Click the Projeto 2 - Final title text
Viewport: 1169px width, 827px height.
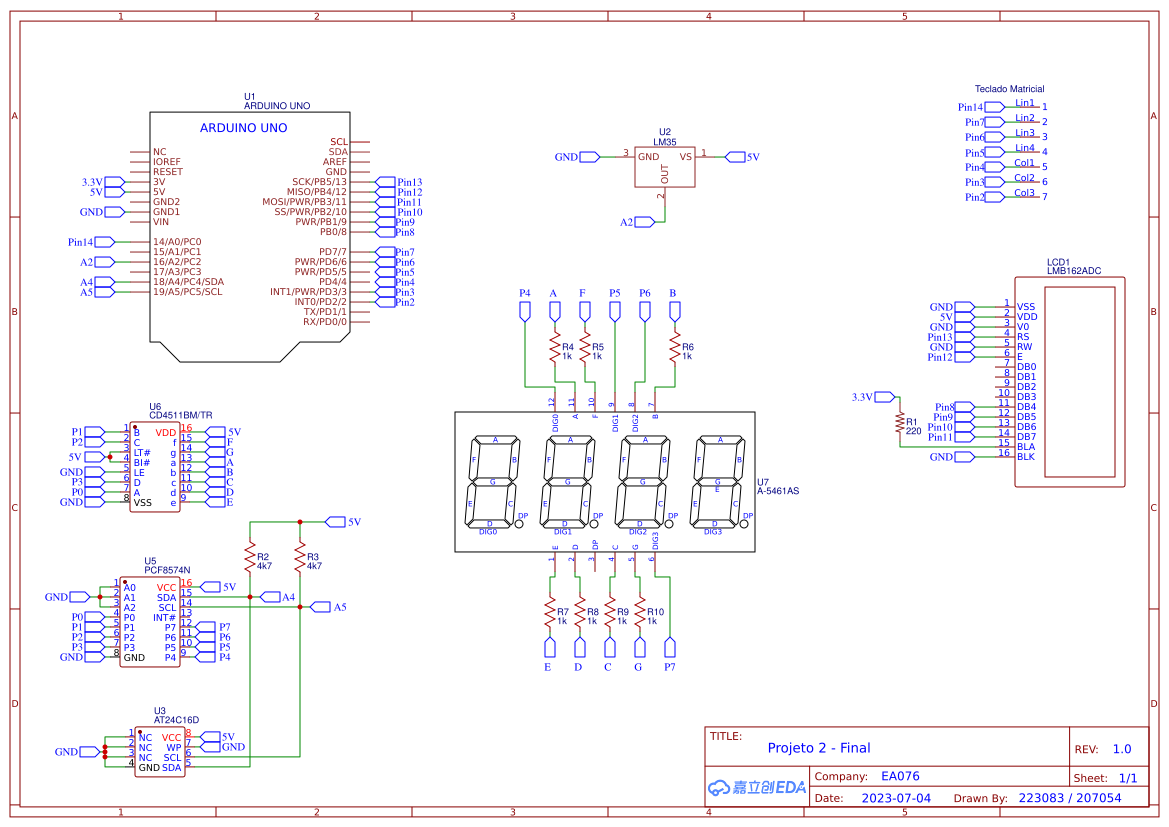click(818, 747)
